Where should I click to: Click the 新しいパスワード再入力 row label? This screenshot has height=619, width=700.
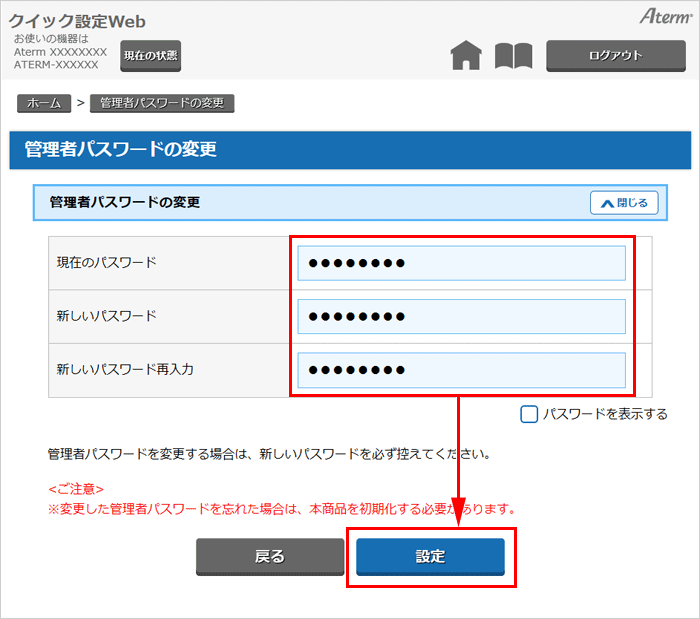[x=125, y=370]
